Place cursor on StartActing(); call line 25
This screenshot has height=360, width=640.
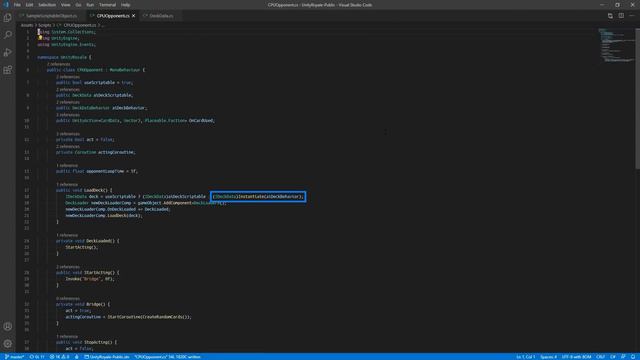(82, 247)
